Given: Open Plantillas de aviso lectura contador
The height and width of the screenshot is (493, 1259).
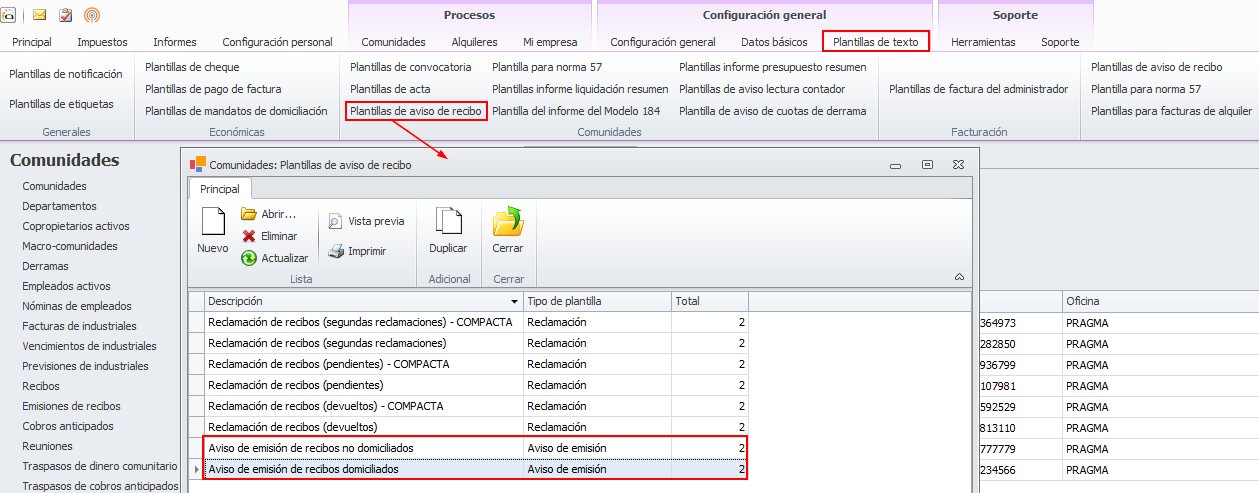Looking at the screenshot, I should pyautogui.click(x=762, y=89).
